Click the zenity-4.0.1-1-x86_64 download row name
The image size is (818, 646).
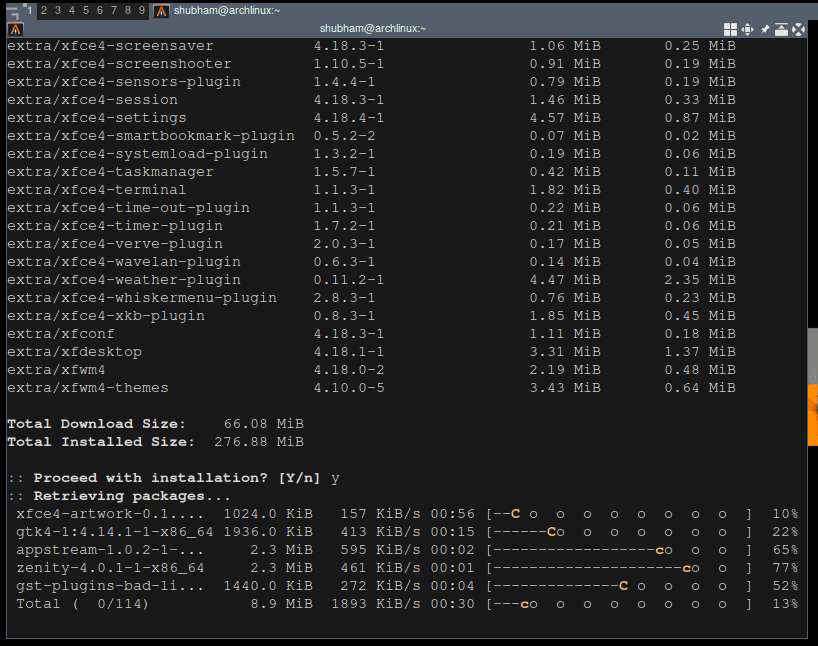[110, 568]
